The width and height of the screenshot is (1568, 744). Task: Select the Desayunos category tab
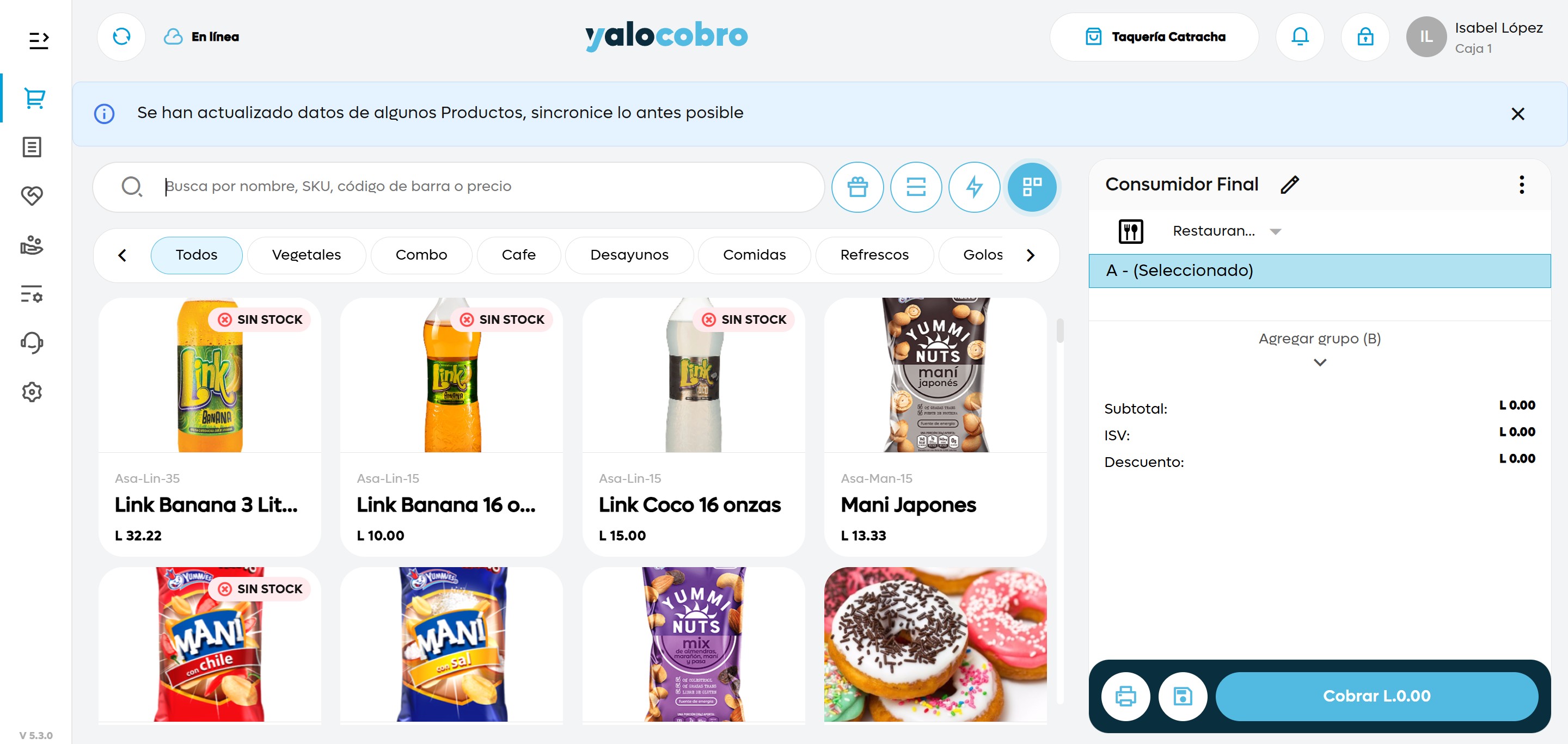point(629,255)
